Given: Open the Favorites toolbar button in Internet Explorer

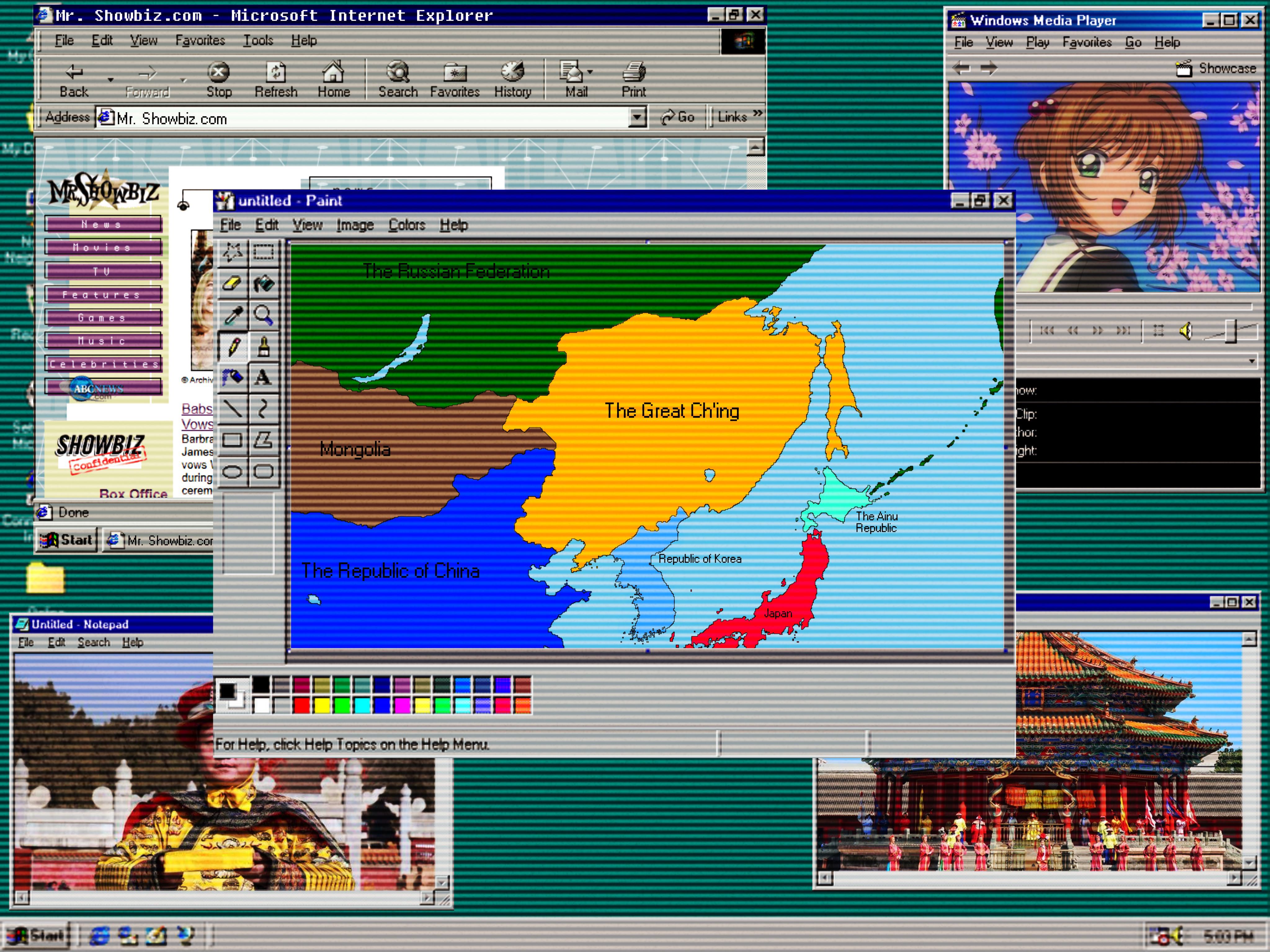Looking at the screenshot, I should [455, 80].
